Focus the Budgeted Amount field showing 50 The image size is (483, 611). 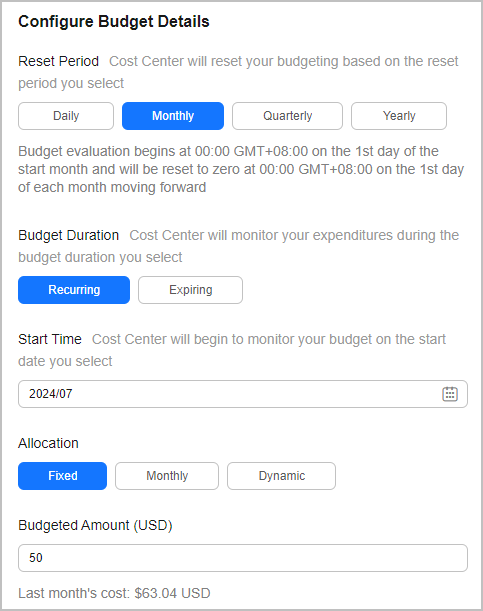click(243, 558)
